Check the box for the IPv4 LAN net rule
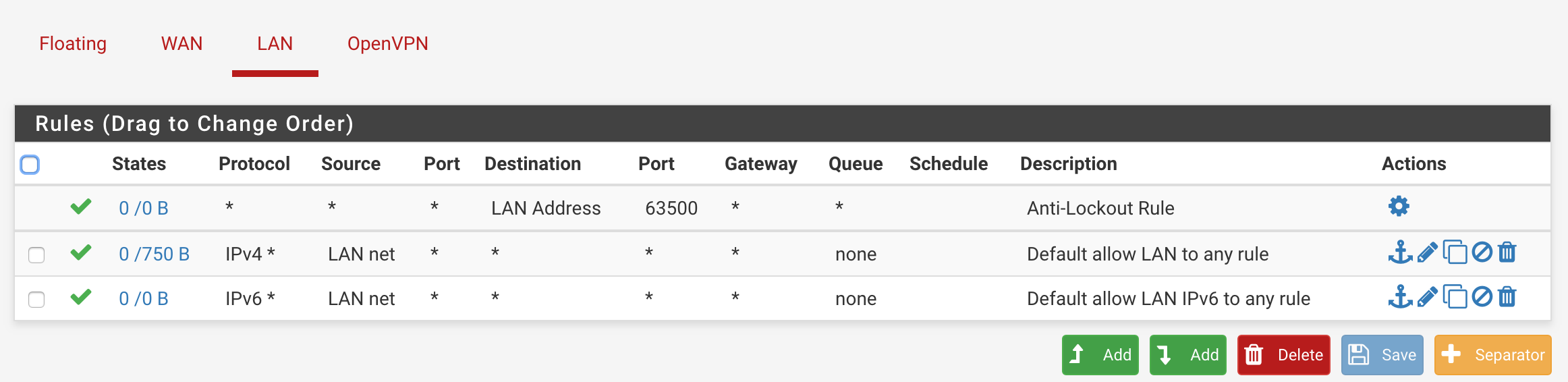The image size is (1568, 382). point(36,255)
